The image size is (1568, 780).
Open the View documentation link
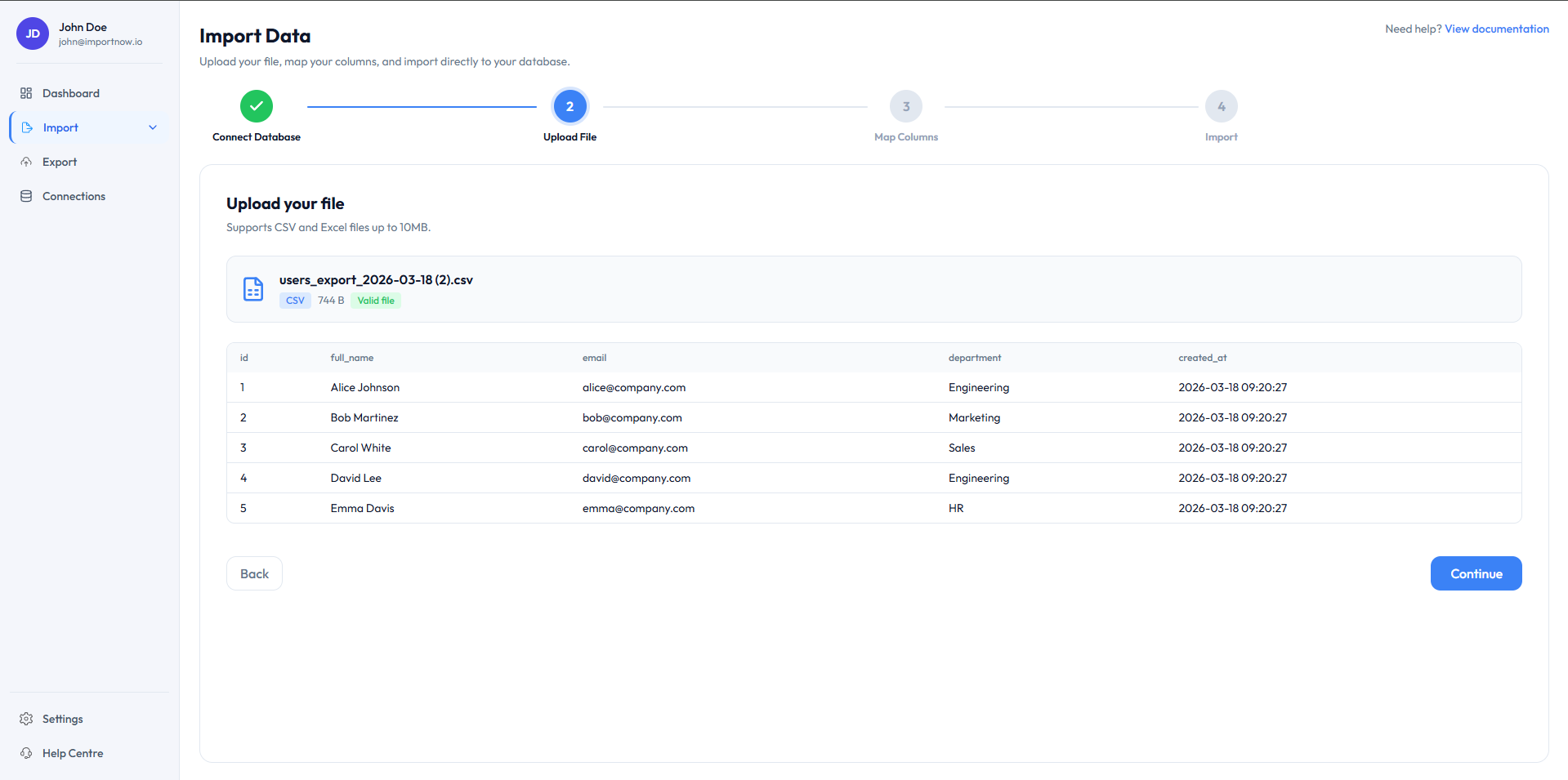point(1496,29)
